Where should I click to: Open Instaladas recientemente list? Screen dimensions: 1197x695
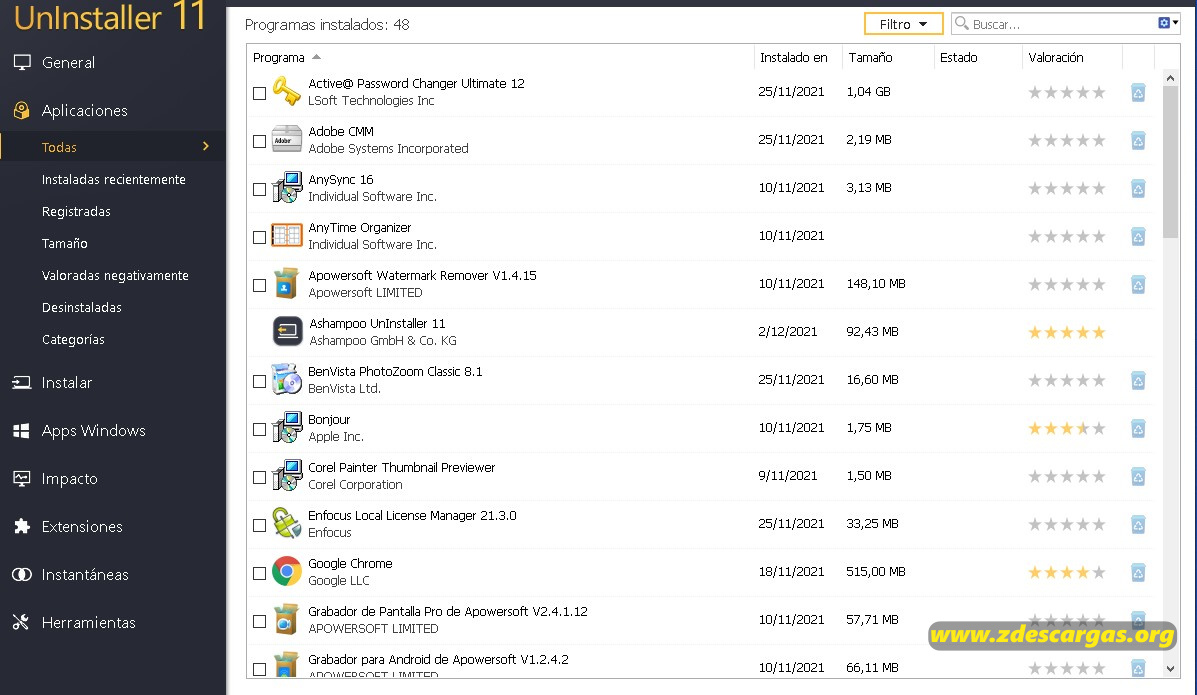114,179
